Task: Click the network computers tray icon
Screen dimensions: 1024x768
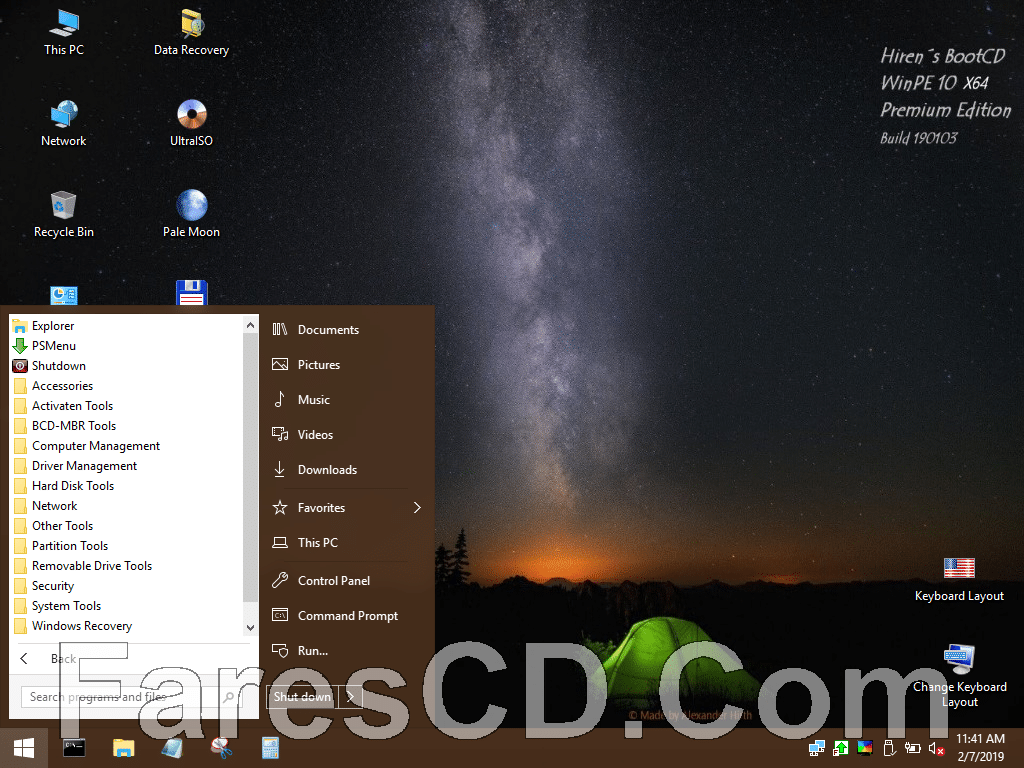Action: click(x=816, y=748)
